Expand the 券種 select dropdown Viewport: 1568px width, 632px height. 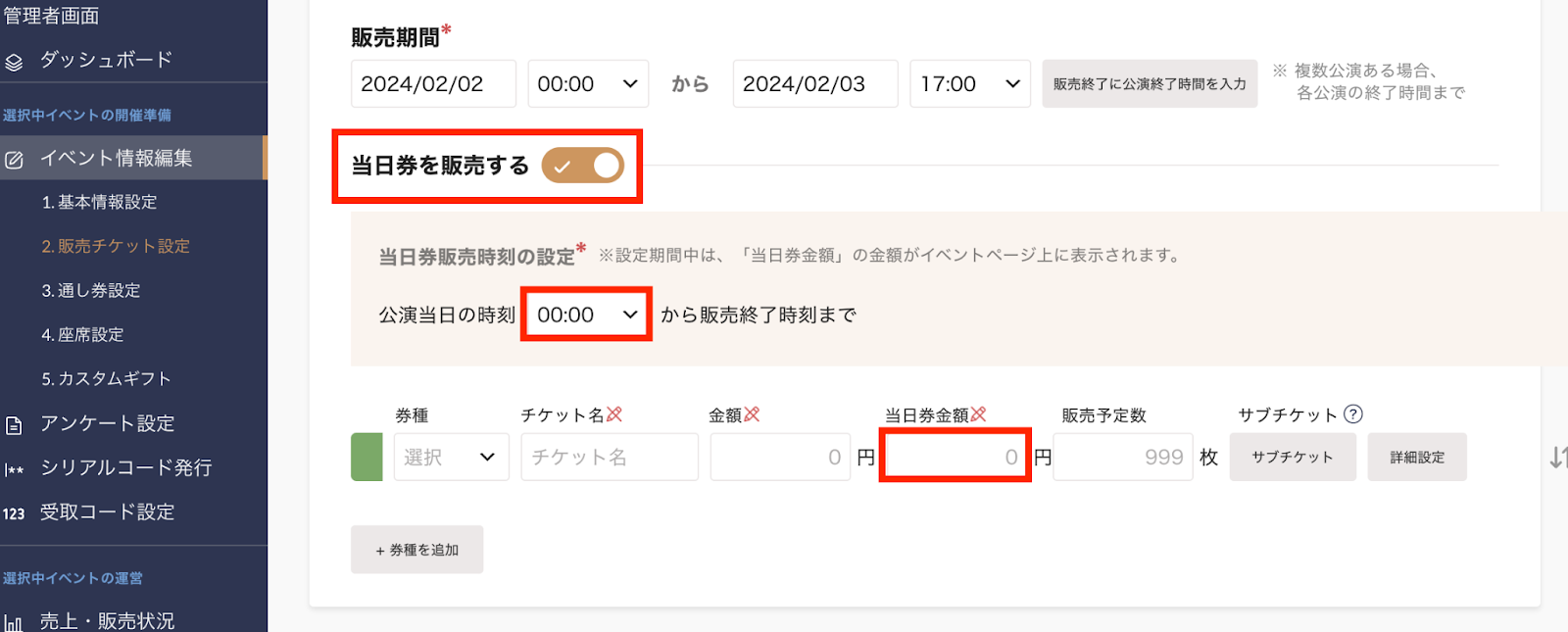point(451,458)
